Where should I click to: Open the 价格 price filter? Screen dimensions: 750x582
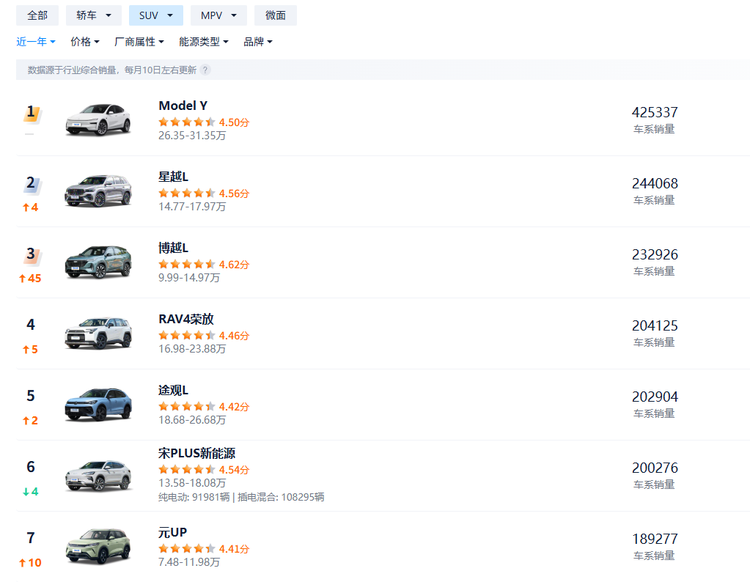point(85,42)
